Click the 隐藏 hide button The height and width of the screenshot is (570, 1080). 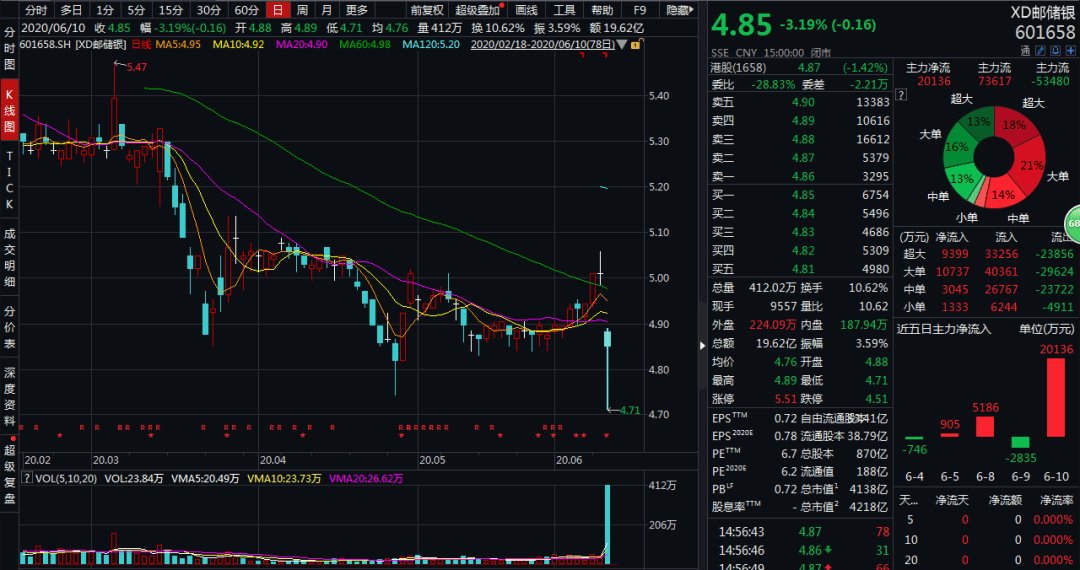coord(681,10)
